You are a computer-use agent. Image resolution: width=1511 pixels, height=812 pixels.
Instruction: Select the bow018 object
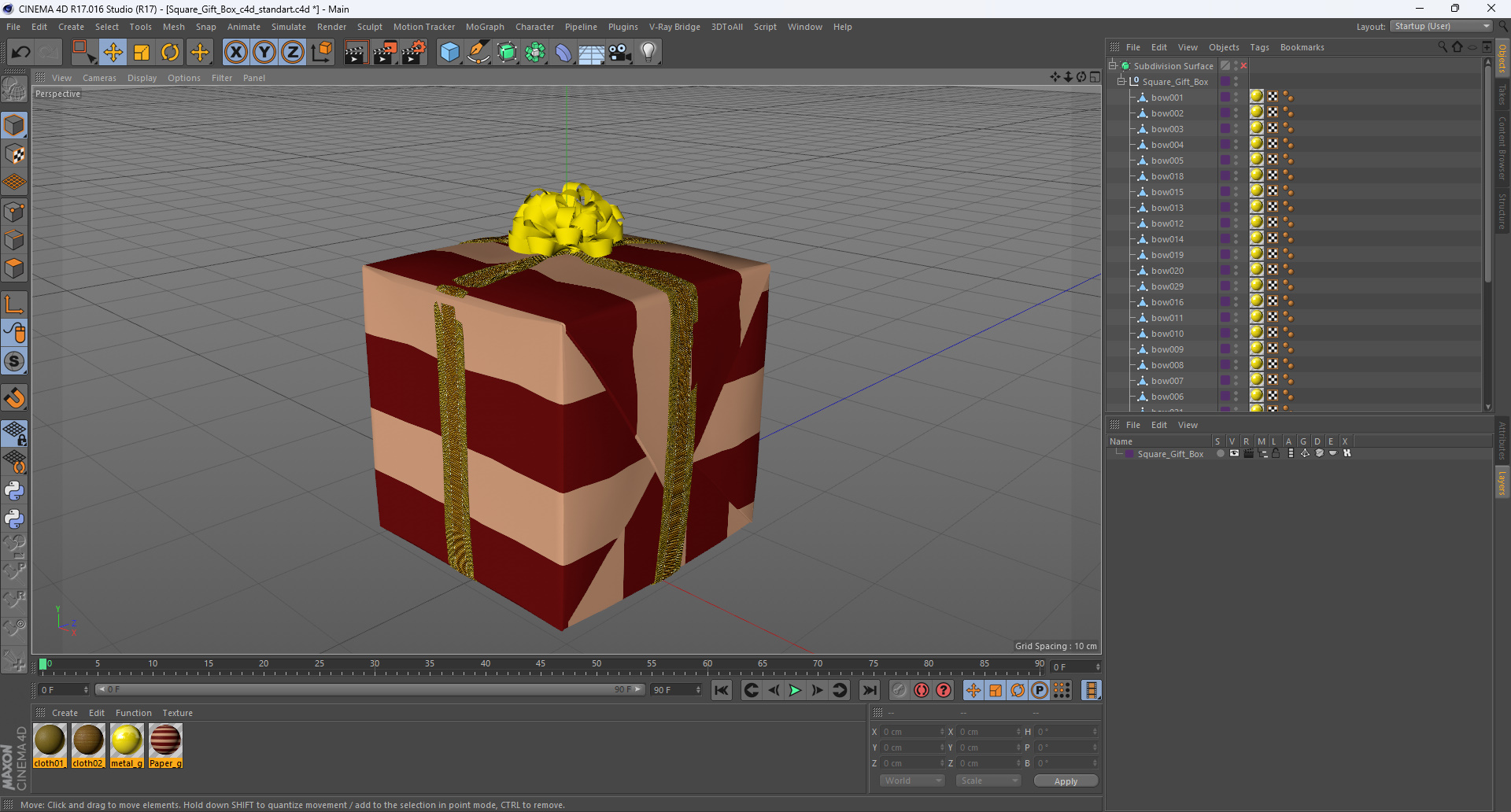pos(1166,176)
